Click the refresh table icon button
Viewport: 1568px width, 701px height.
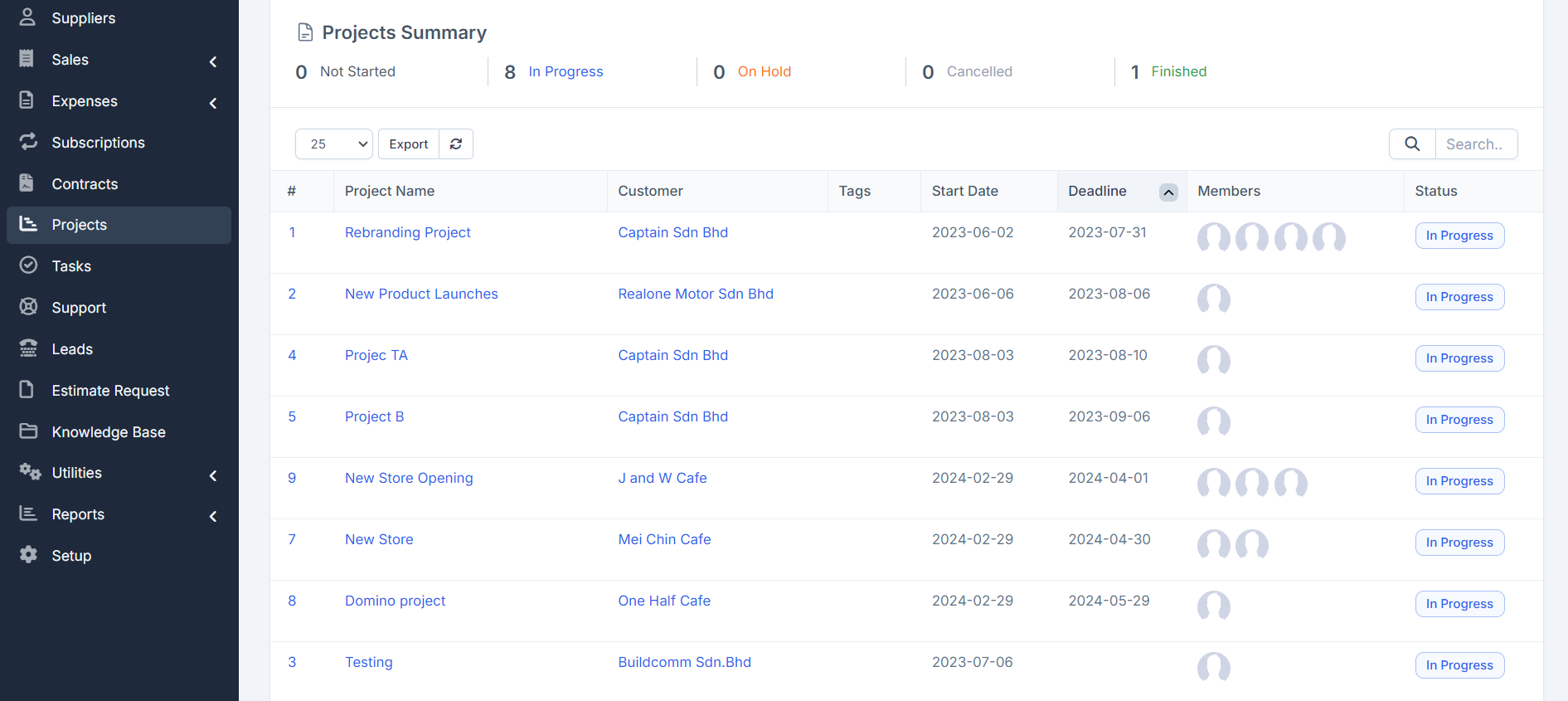456,144
